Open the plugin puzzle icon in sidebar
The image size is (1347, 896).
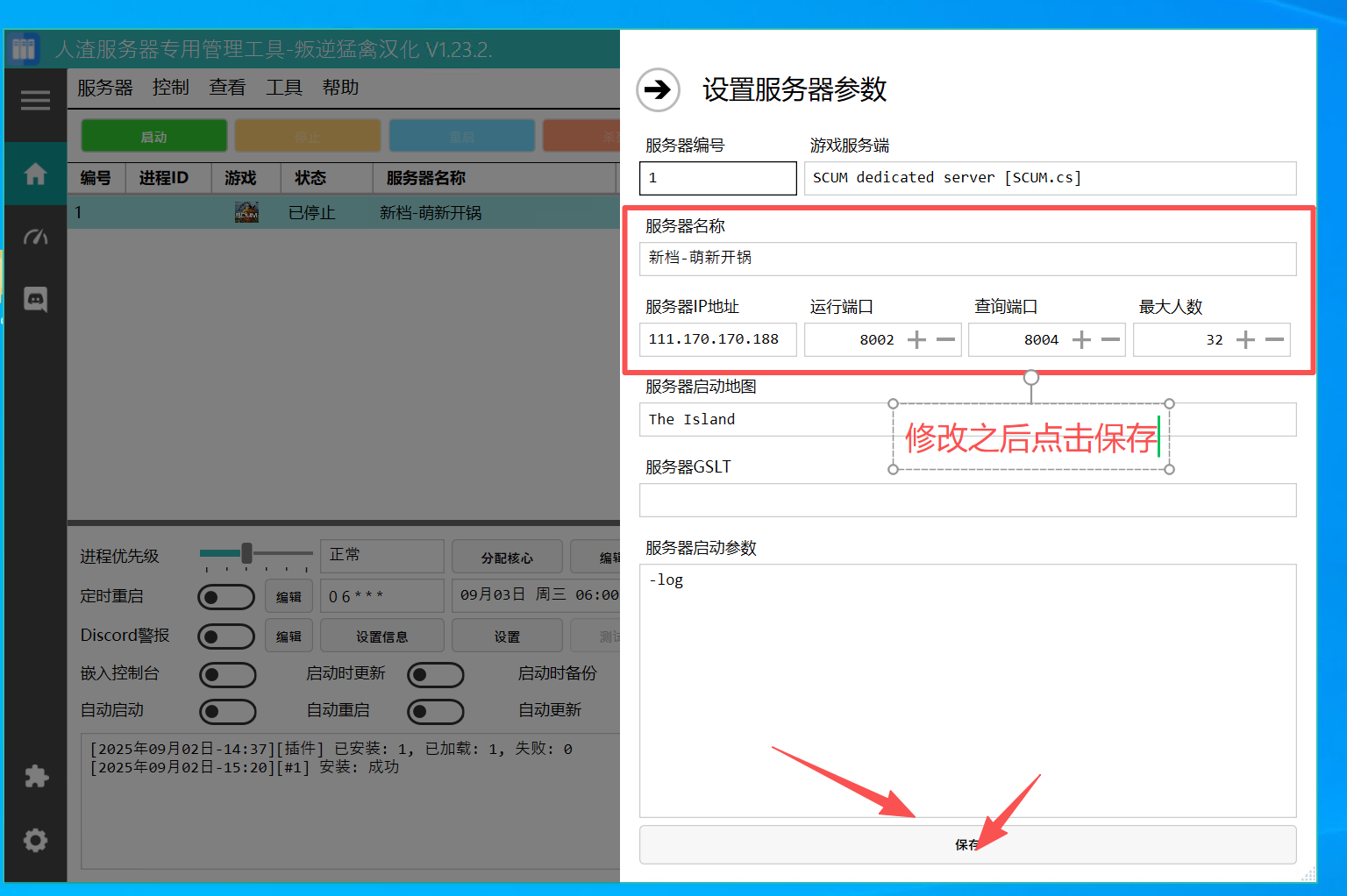pos(35,777)
